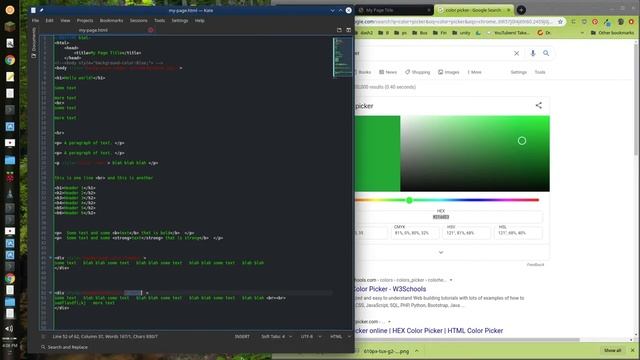Switch to My Page Title browser tab
Viewport: 640px width, 360px height.
point(393,10)
